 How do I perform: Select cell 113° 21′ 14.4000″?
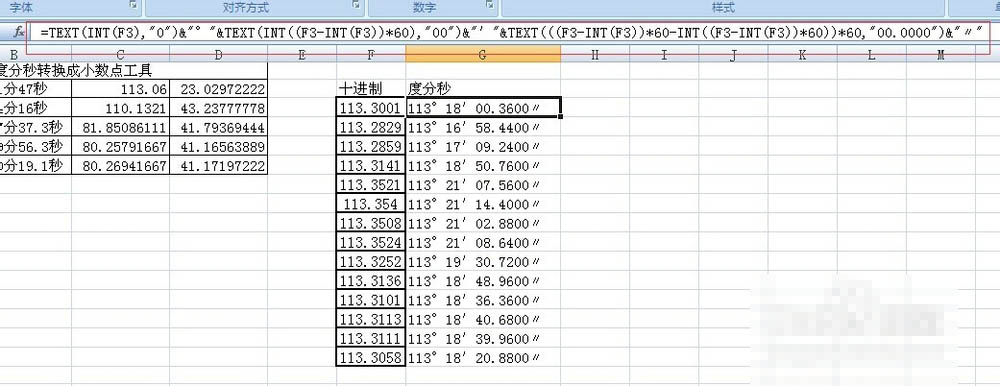coord(483,204)
